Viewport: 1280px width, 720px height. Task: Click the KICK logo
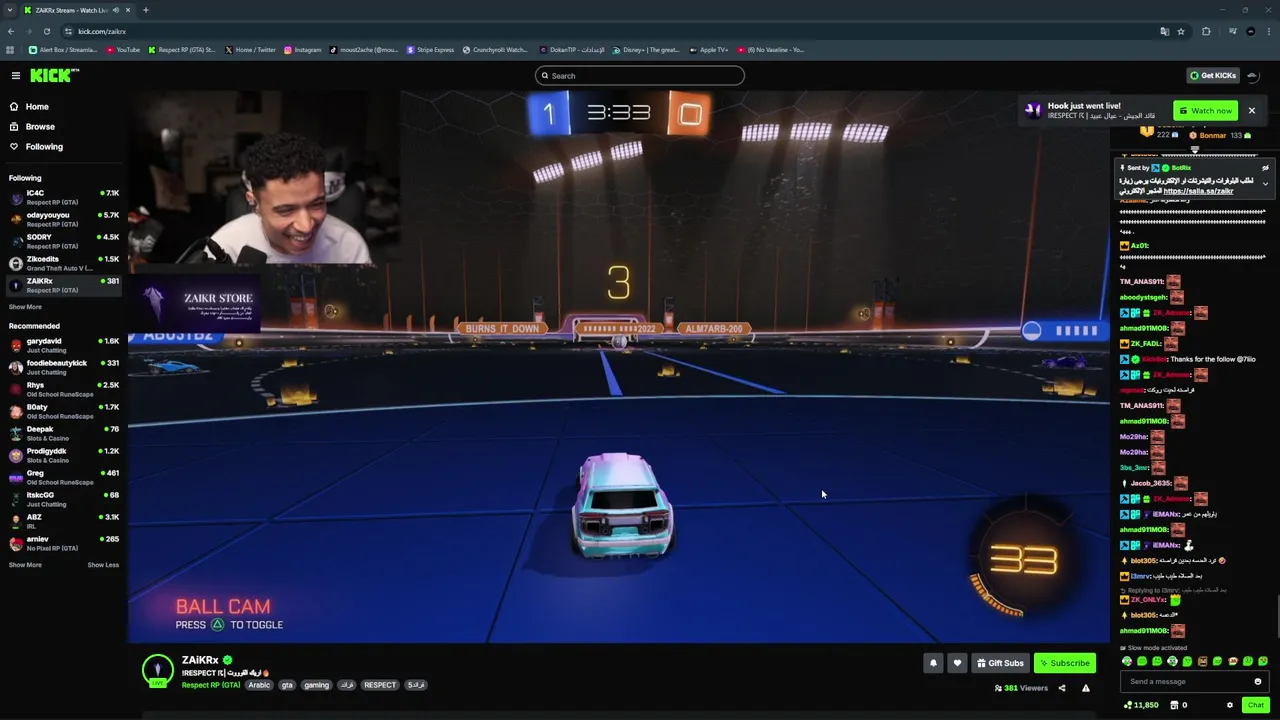pos(54,75)
